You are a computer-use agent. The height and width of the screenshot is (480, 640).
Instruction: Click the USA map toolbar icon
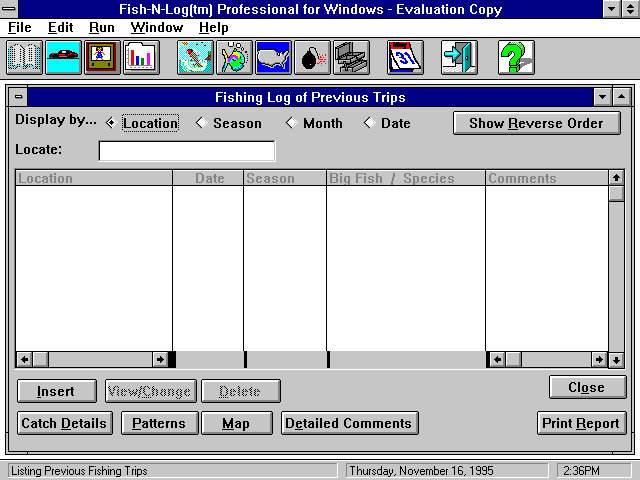[273, 58]
